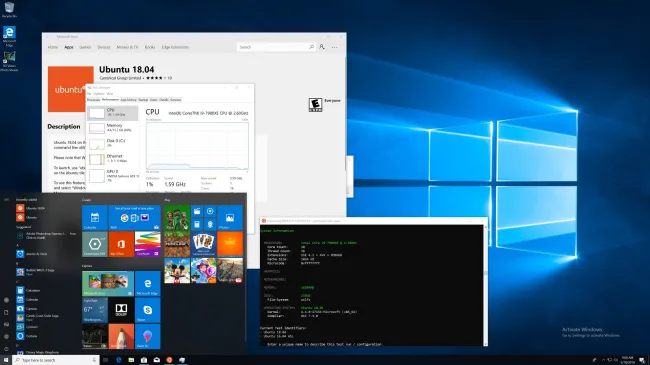Open the Store account profile icon
650x365 pixels.
[x=322, y=47]
